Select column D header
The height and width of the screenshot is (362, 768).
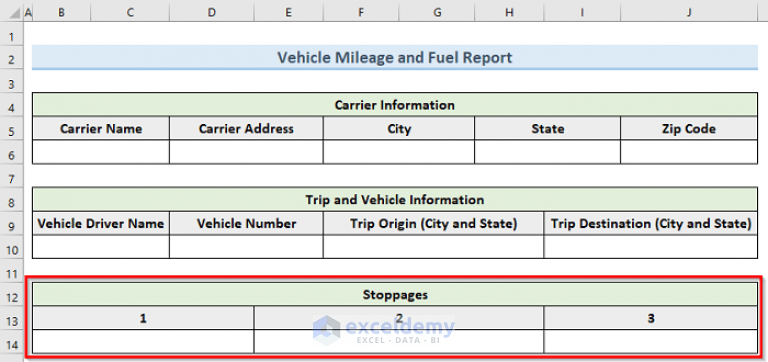coord(212,13)
